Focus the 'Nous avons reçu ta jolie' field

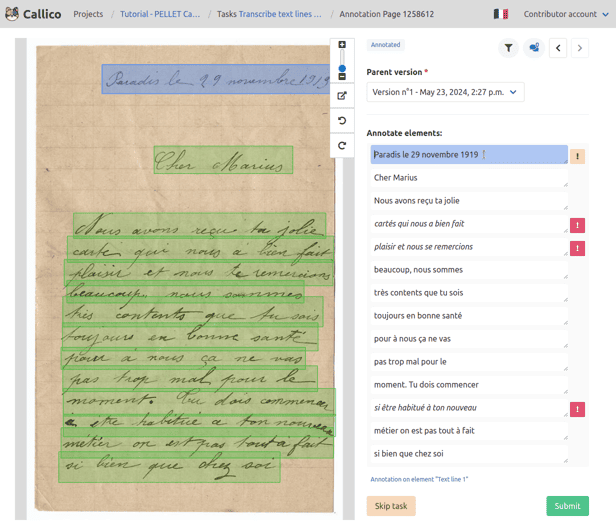tap(469, 201)
